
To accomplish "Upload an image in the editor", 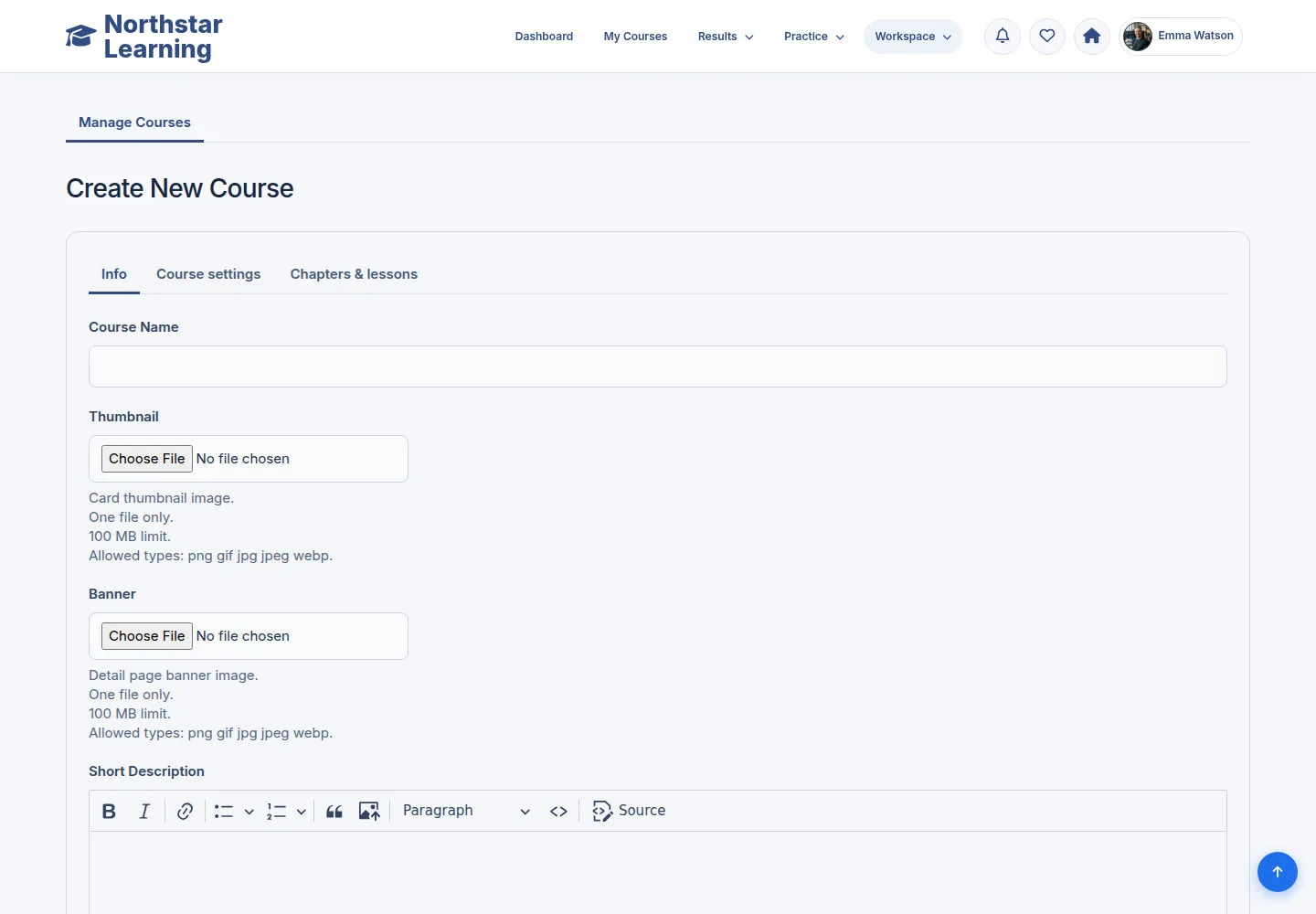I will [369, 811].
